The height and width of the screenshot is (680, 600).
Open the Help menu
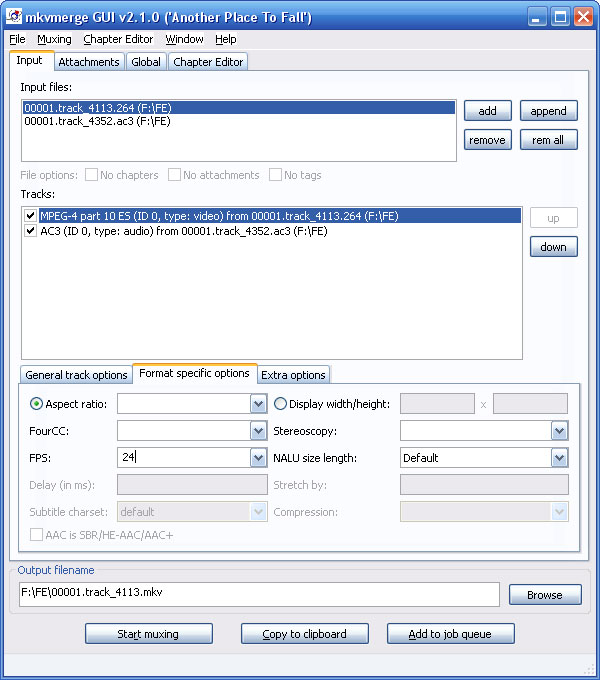(226, 39)
